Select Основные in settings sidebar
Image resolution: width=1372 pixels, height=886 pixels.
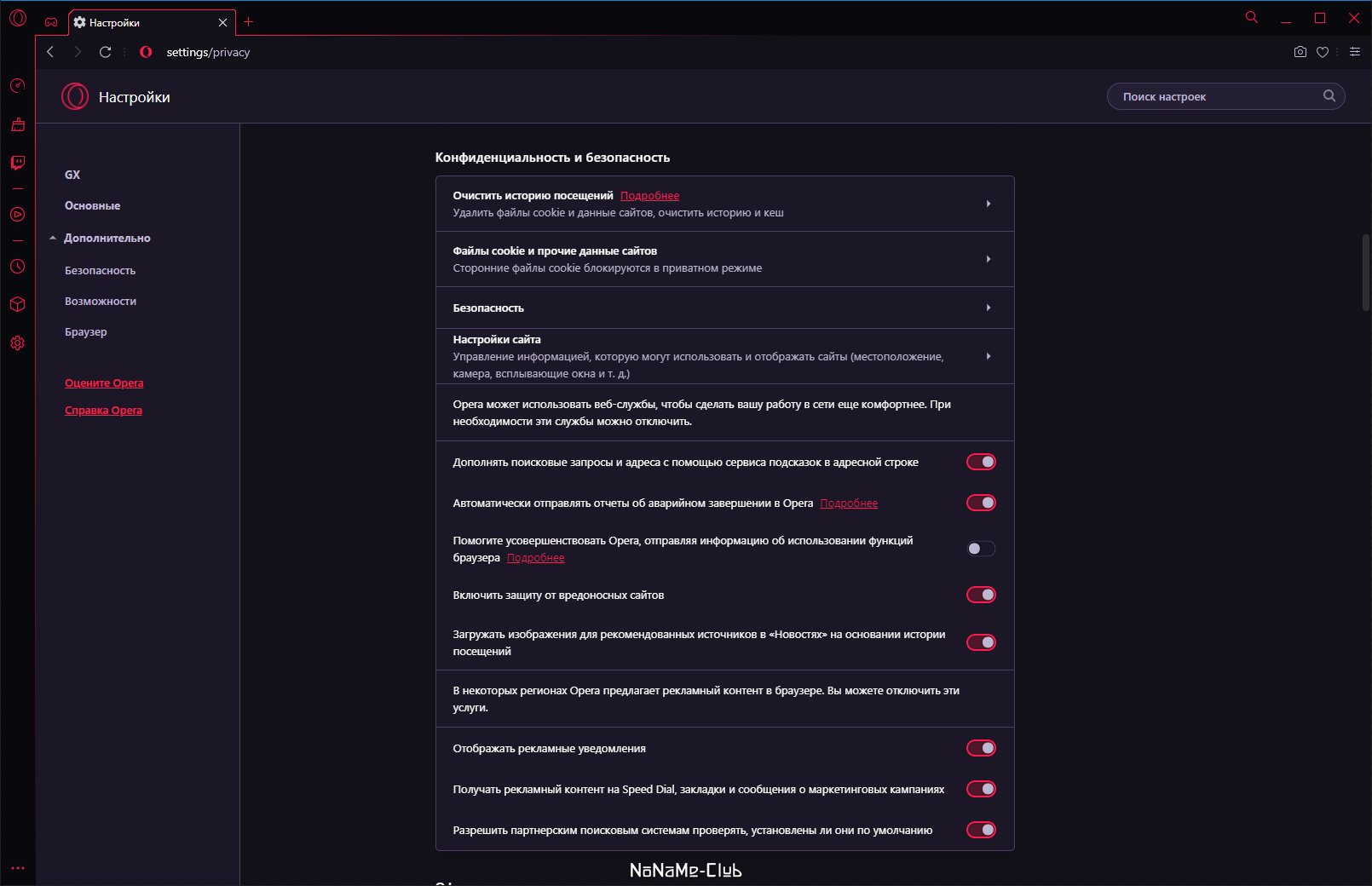click(x=92, y=205)
